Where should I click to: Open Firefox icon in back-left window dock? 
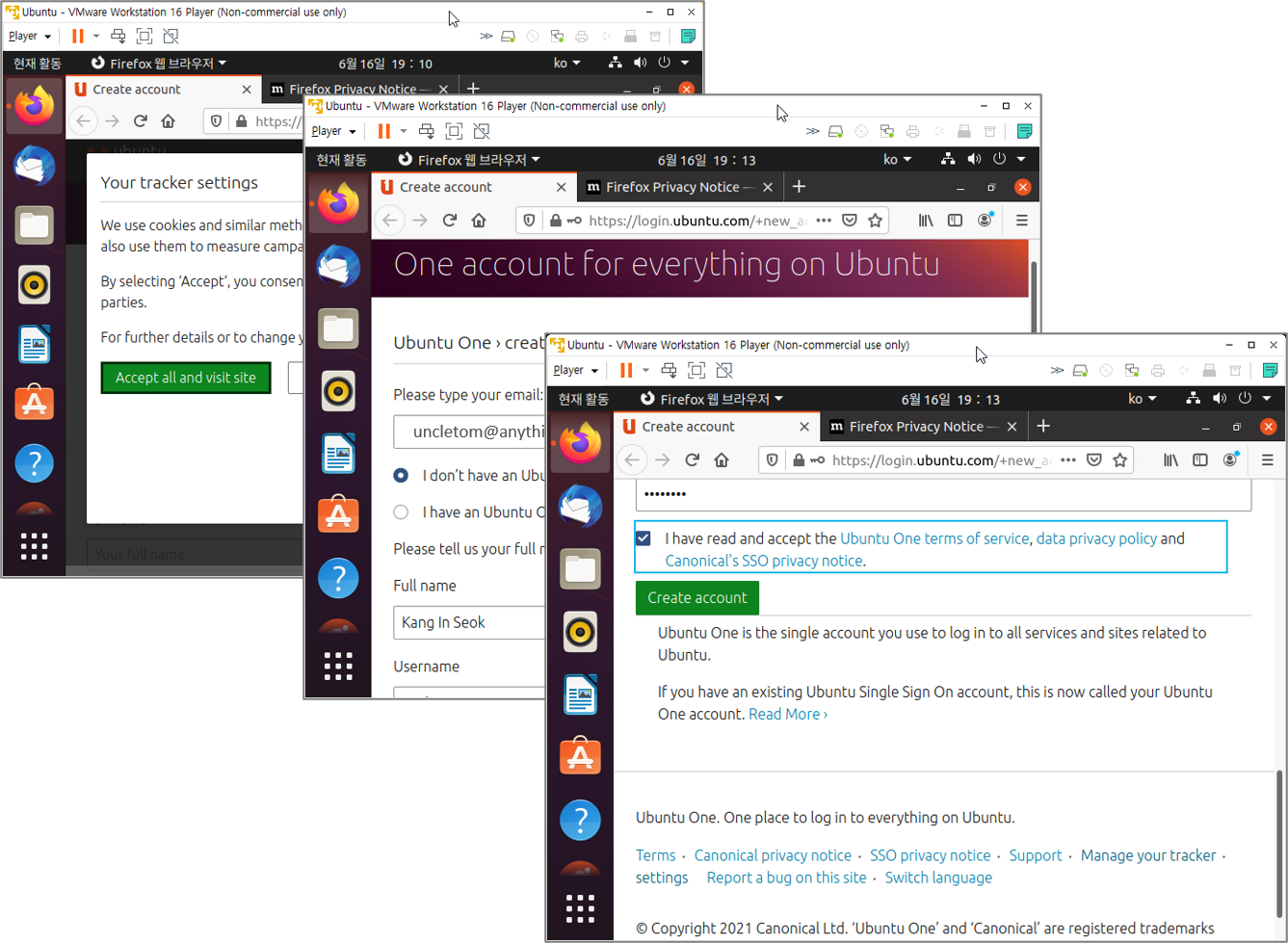click(34, 105)
